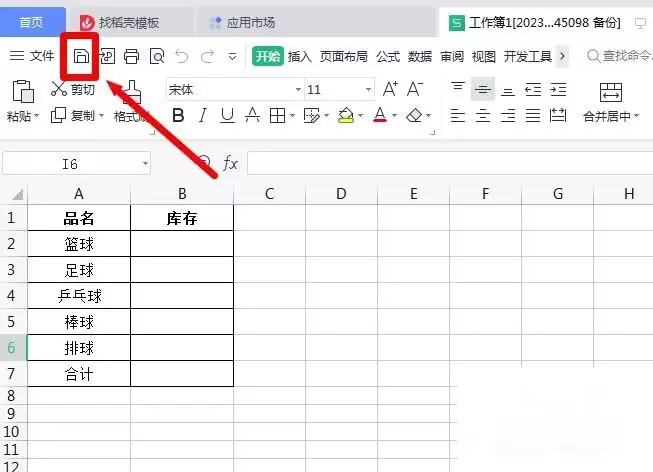Click the fx insert function button
This screenshot has width=653, height=472.
230,163
